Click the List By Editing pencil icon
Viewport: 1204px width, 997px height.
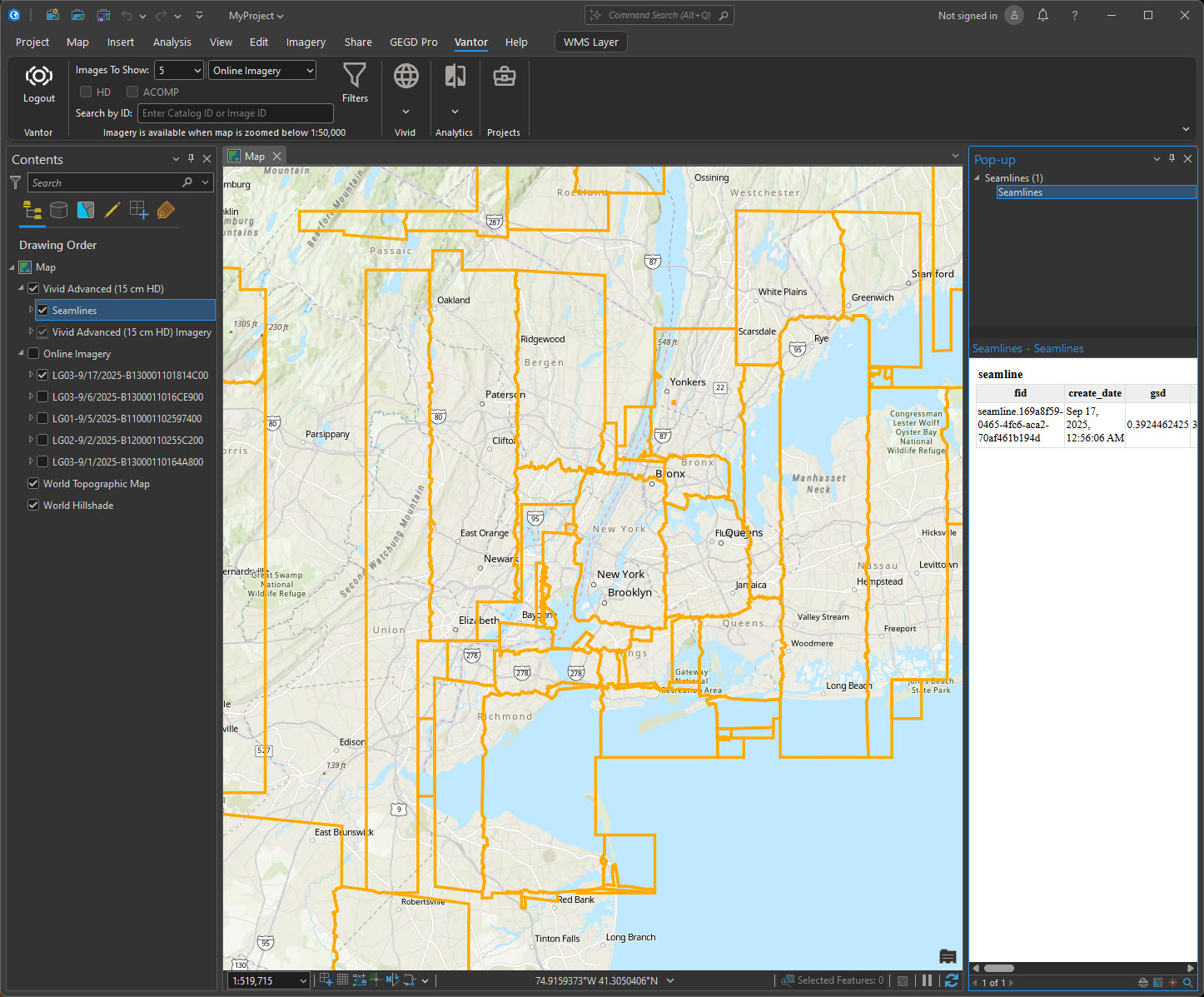[x=112, y=211]
